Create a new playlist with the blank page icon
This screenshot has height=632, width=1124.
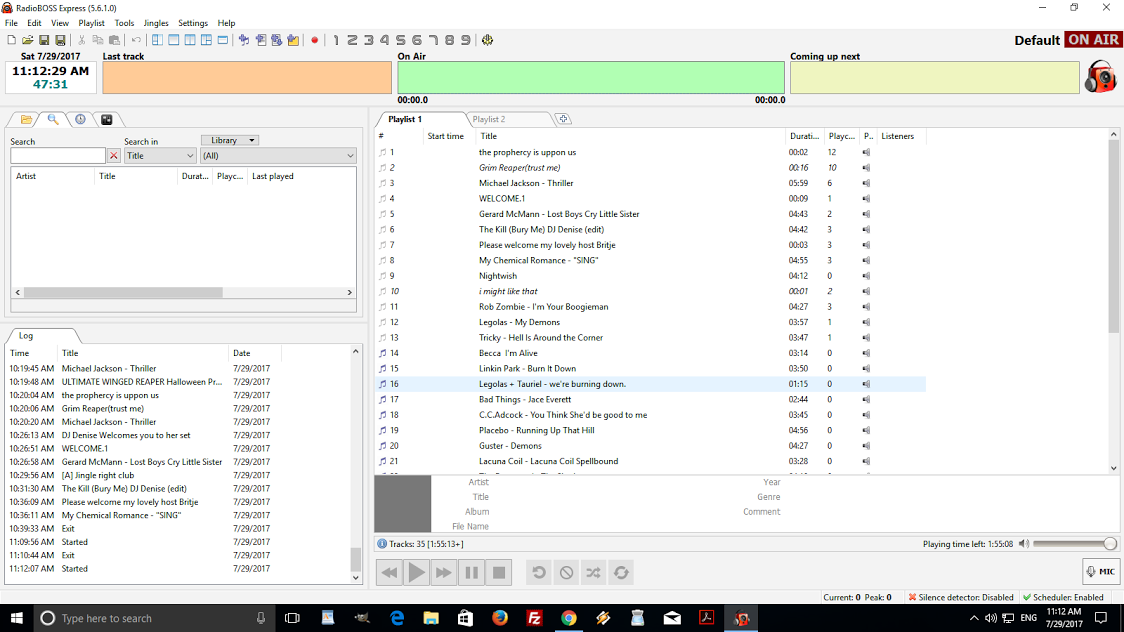pos(11,40)
